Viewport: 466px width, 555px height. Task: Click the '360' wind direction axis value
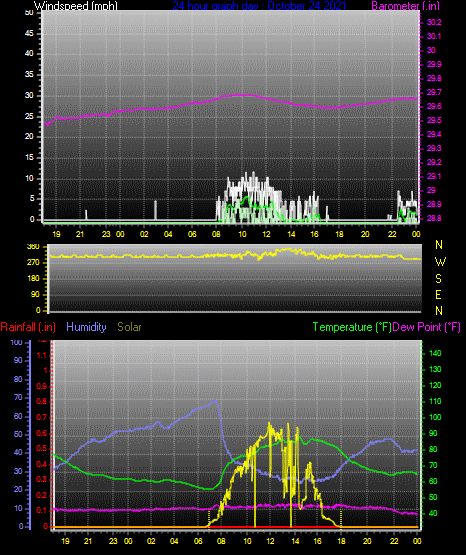(x=33, y=247)
